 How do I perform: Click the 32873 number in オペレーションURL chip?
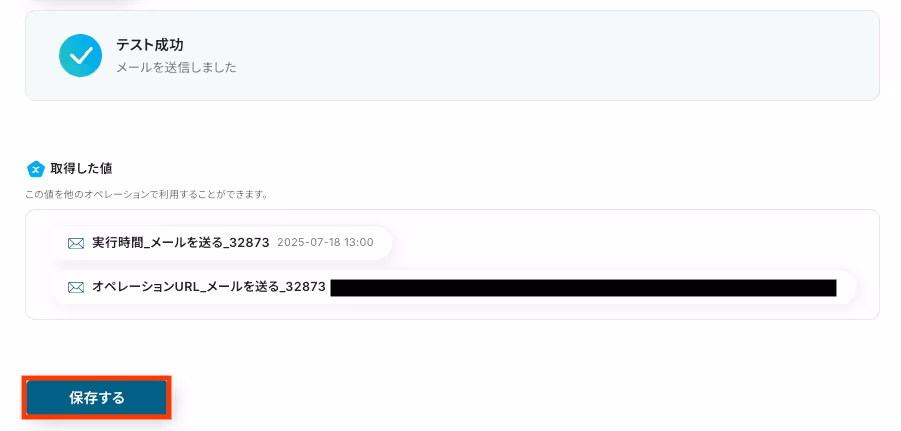[306, 287]
